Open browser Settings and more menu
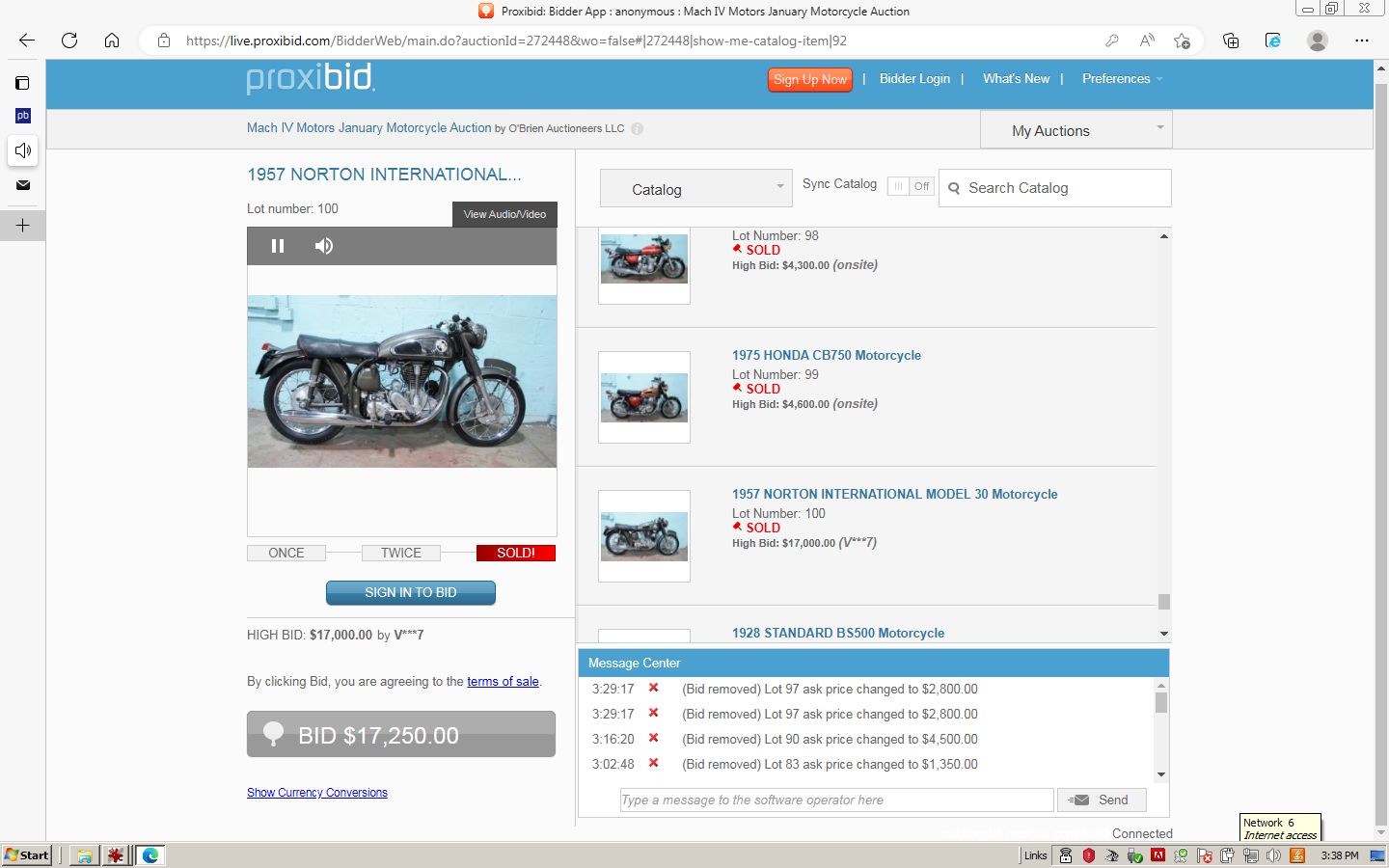1389x868 pixels. click(x=1362, y=41)
